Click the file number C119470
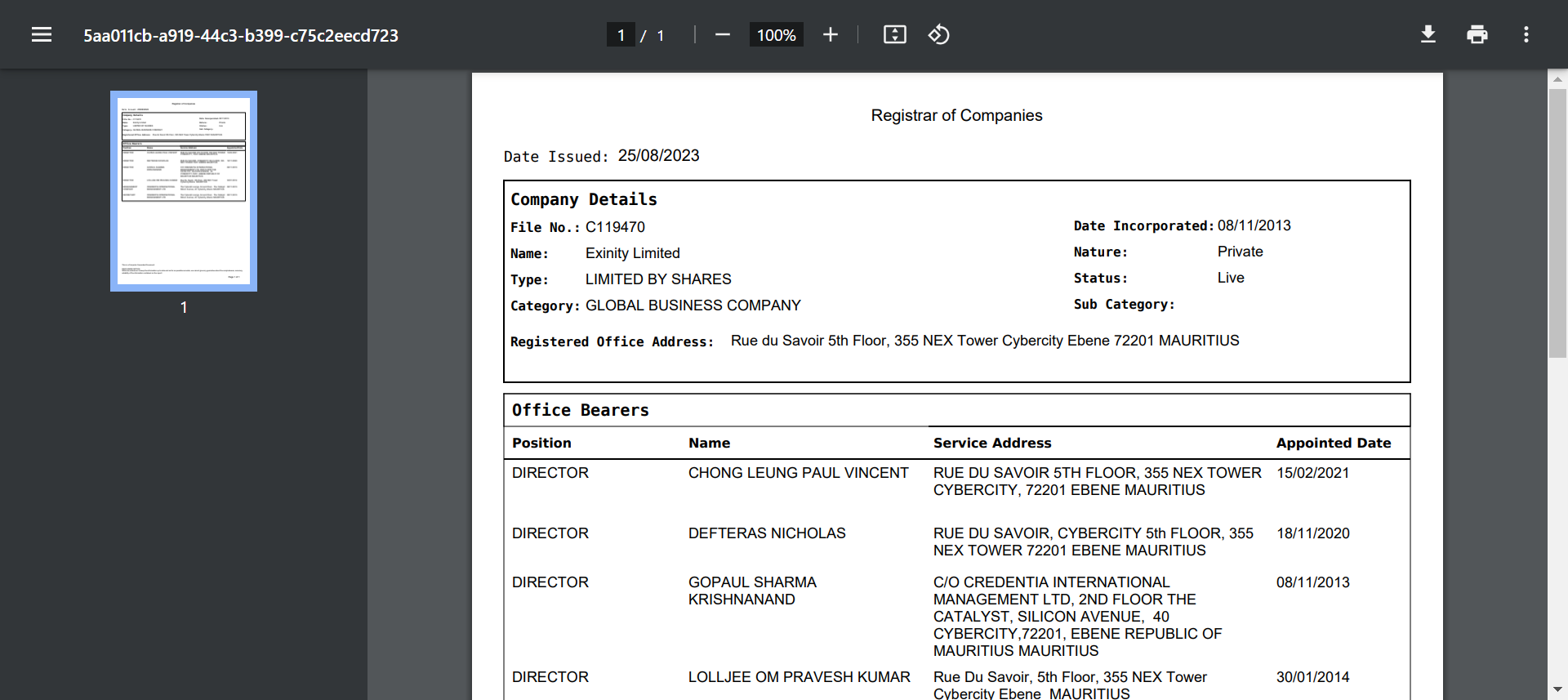Screen dimensions: 1568x700 615,227
